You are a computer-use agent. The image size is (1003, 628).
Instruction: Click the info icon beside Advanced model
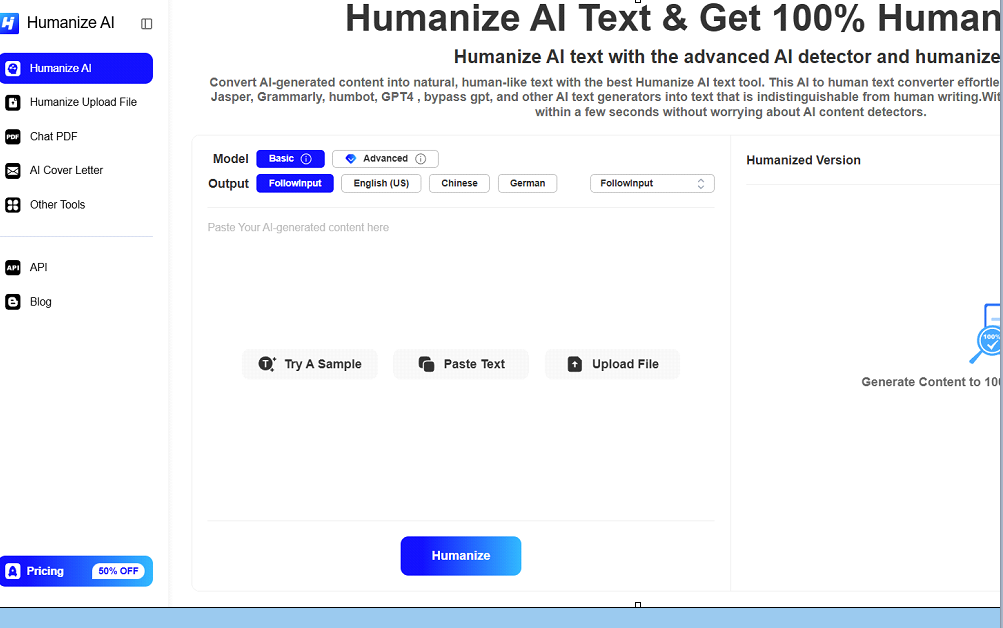point(420,159)
